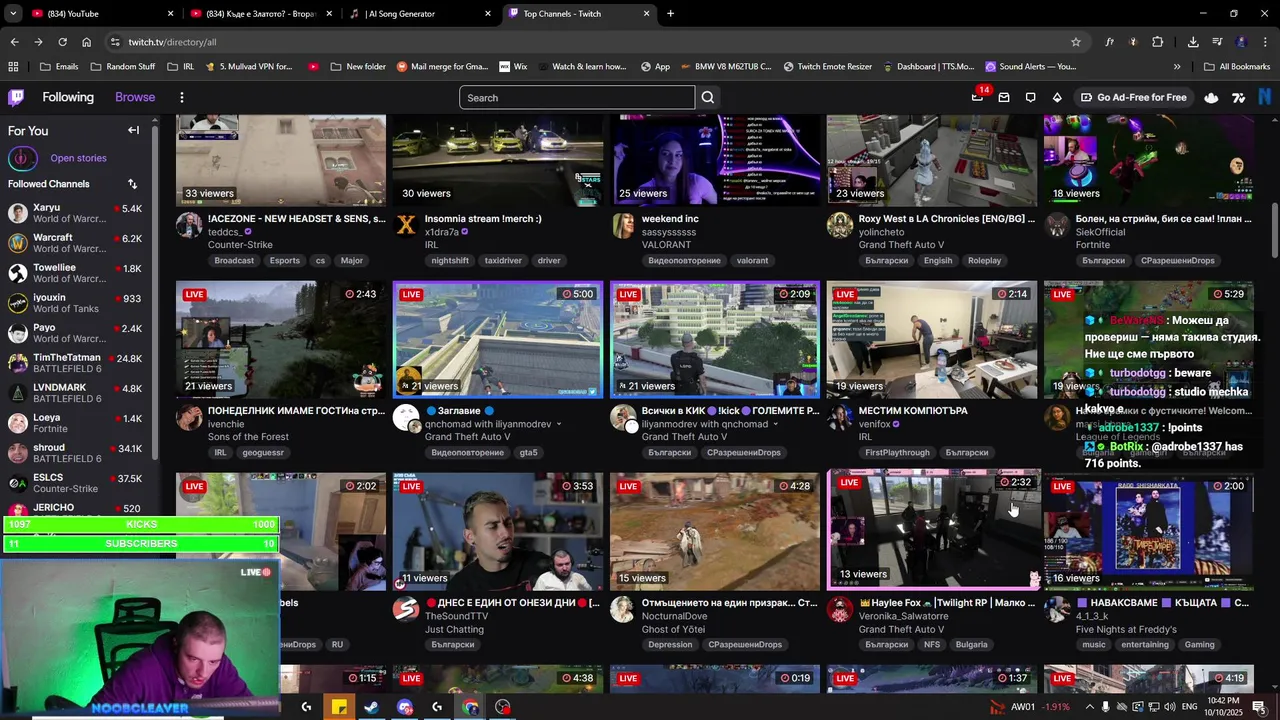Open qnchomad's Заглавие stream thumbnail
Screen dimensions: 1280x720
(x=498, y=339)
